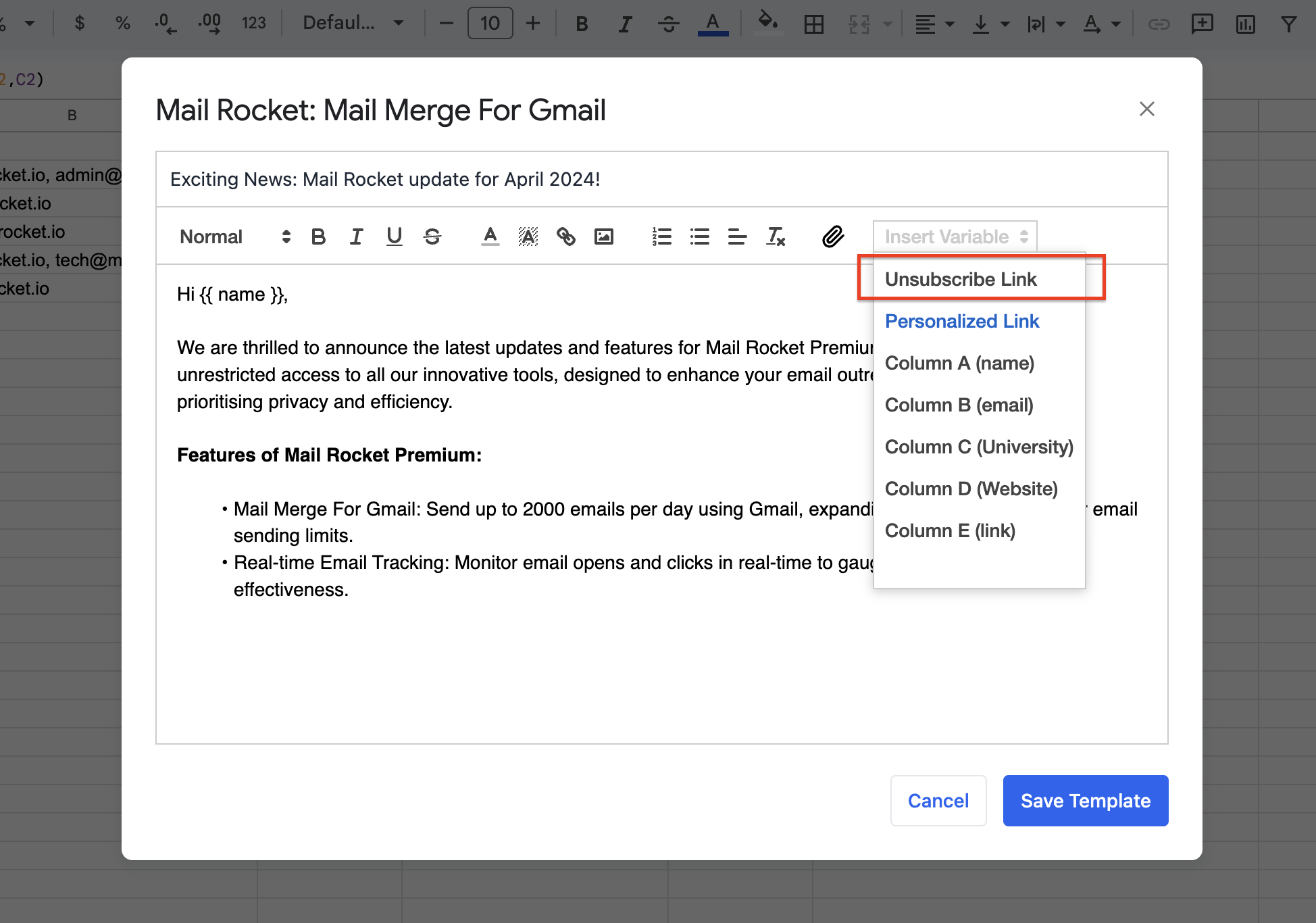
Task: Apply numbered list formatting
Action: point(661,236)
